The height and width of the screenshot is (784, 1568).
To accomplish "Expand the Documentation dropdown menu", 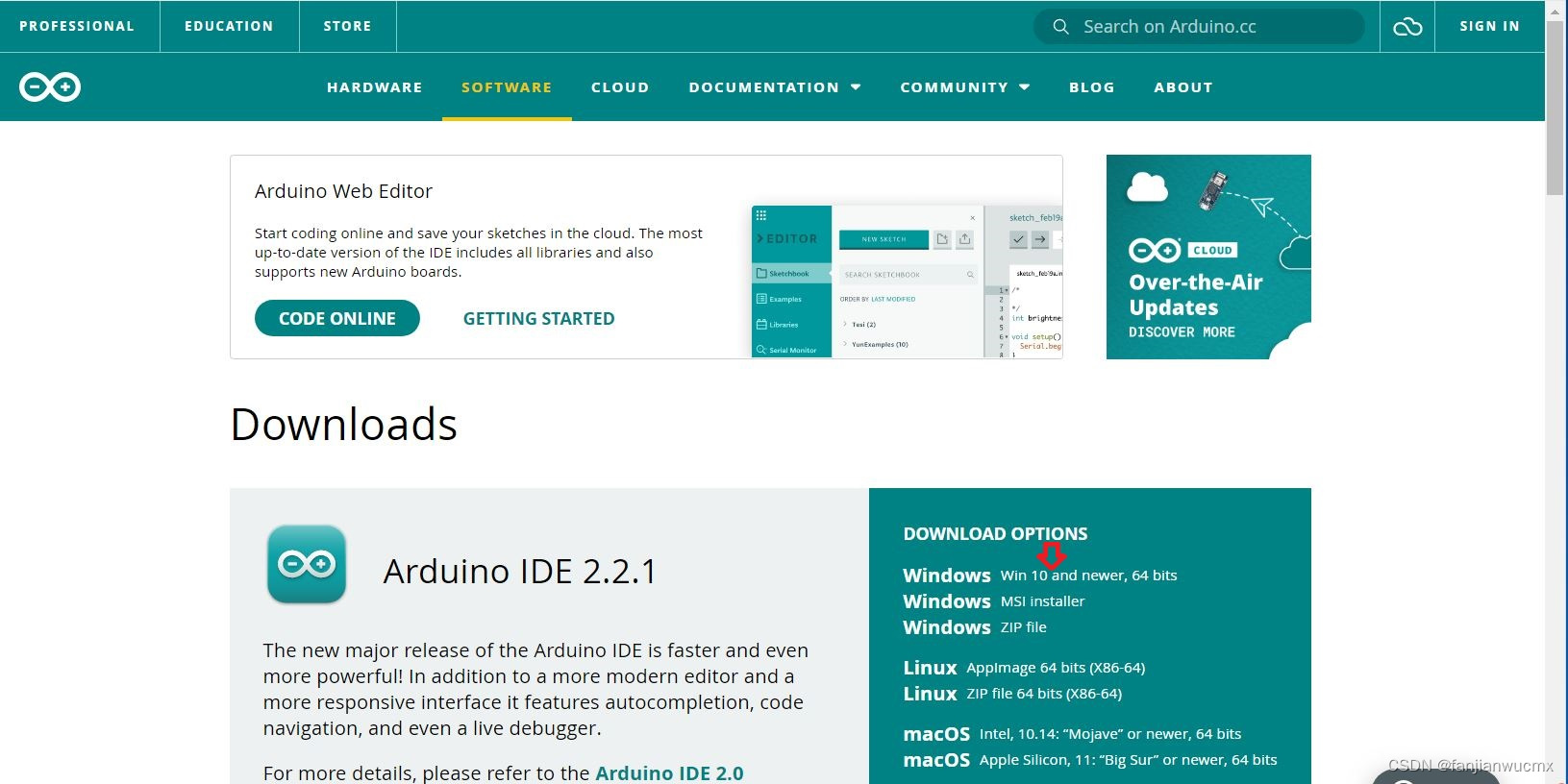I will [x=775, y=87].
